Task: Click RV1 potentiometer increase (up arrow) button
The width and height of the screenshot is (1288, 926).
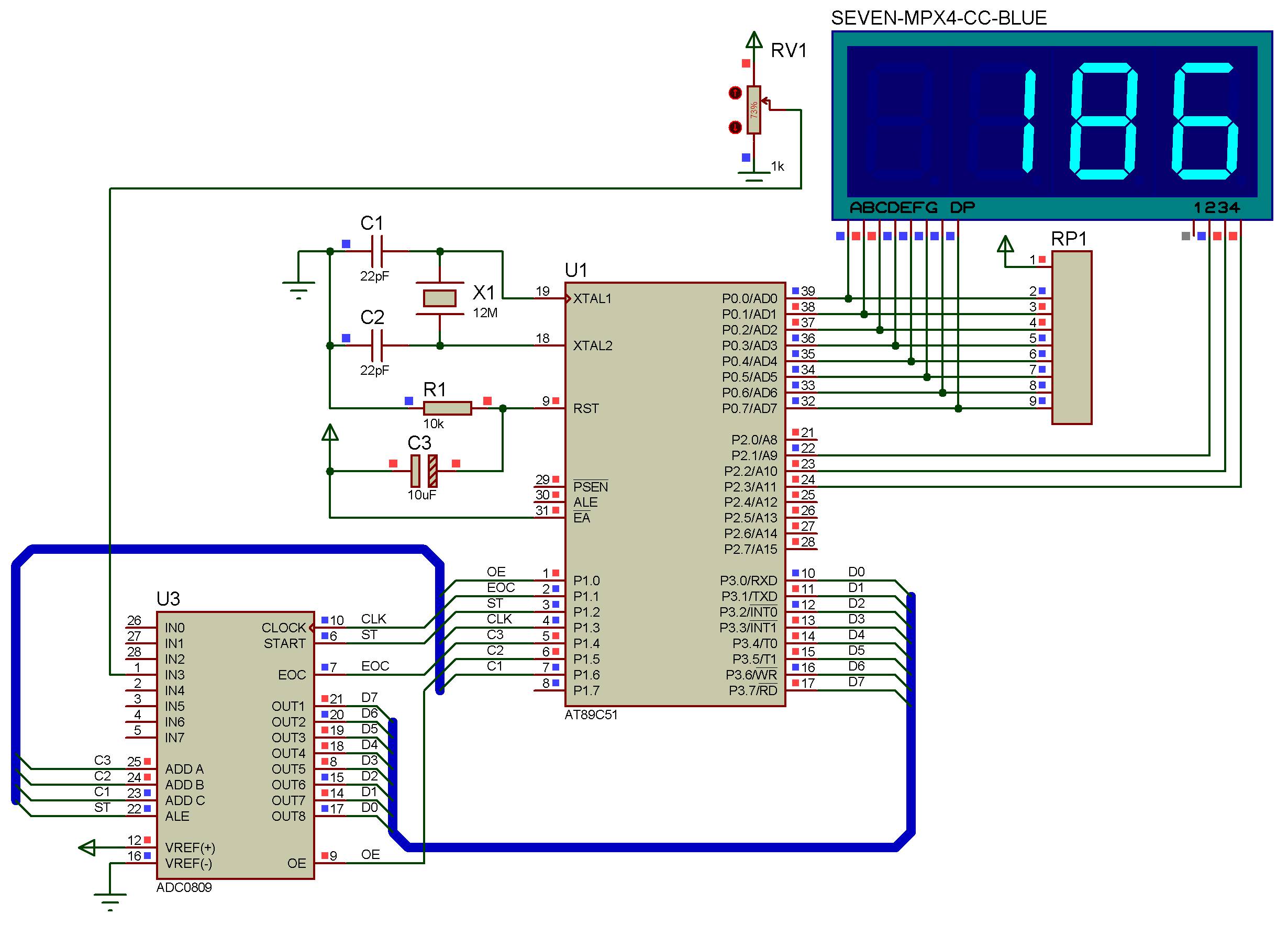Action: pyautogui.click(x=735, y=93)
